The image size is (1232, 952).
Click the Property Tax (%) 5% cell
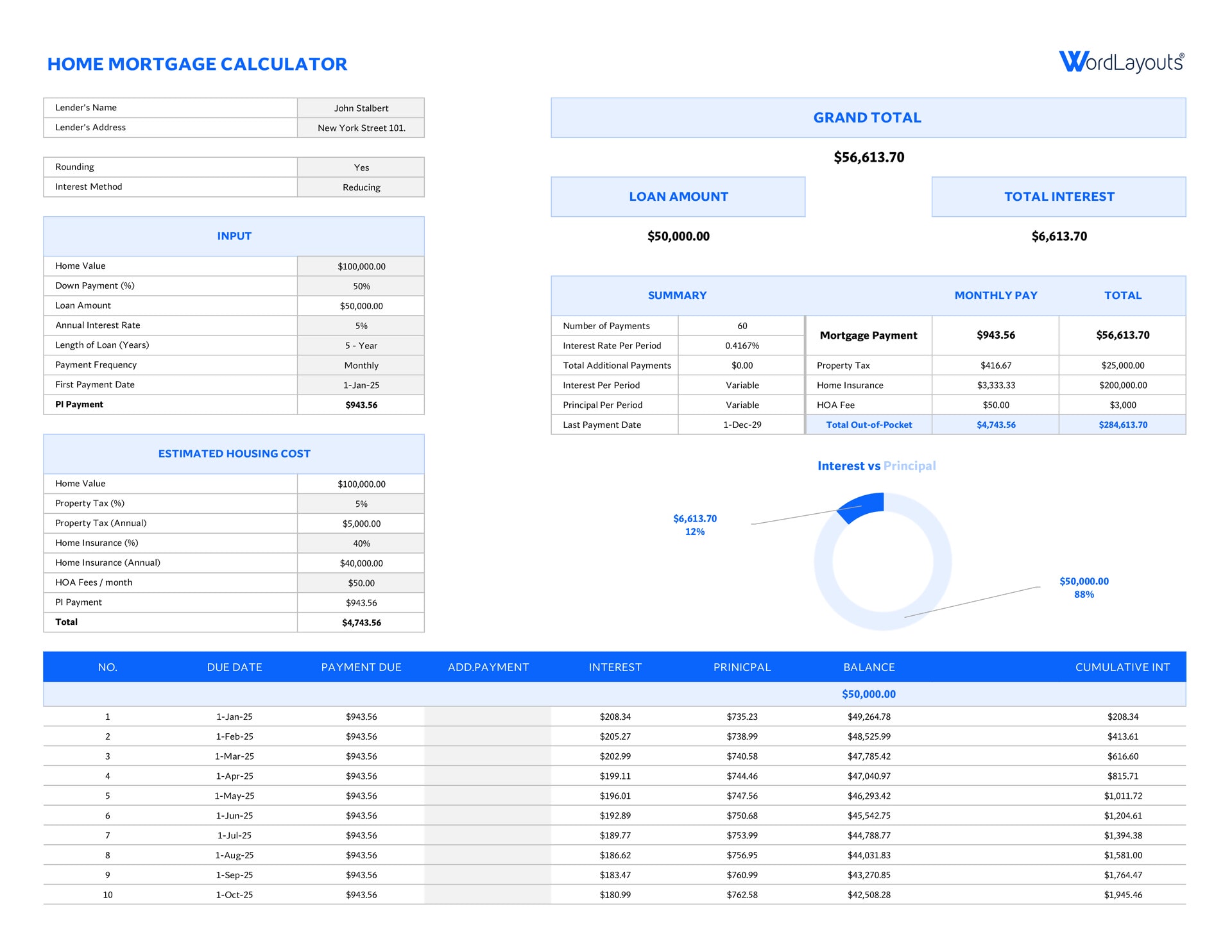pyautogui.click(x=361, y=504)
